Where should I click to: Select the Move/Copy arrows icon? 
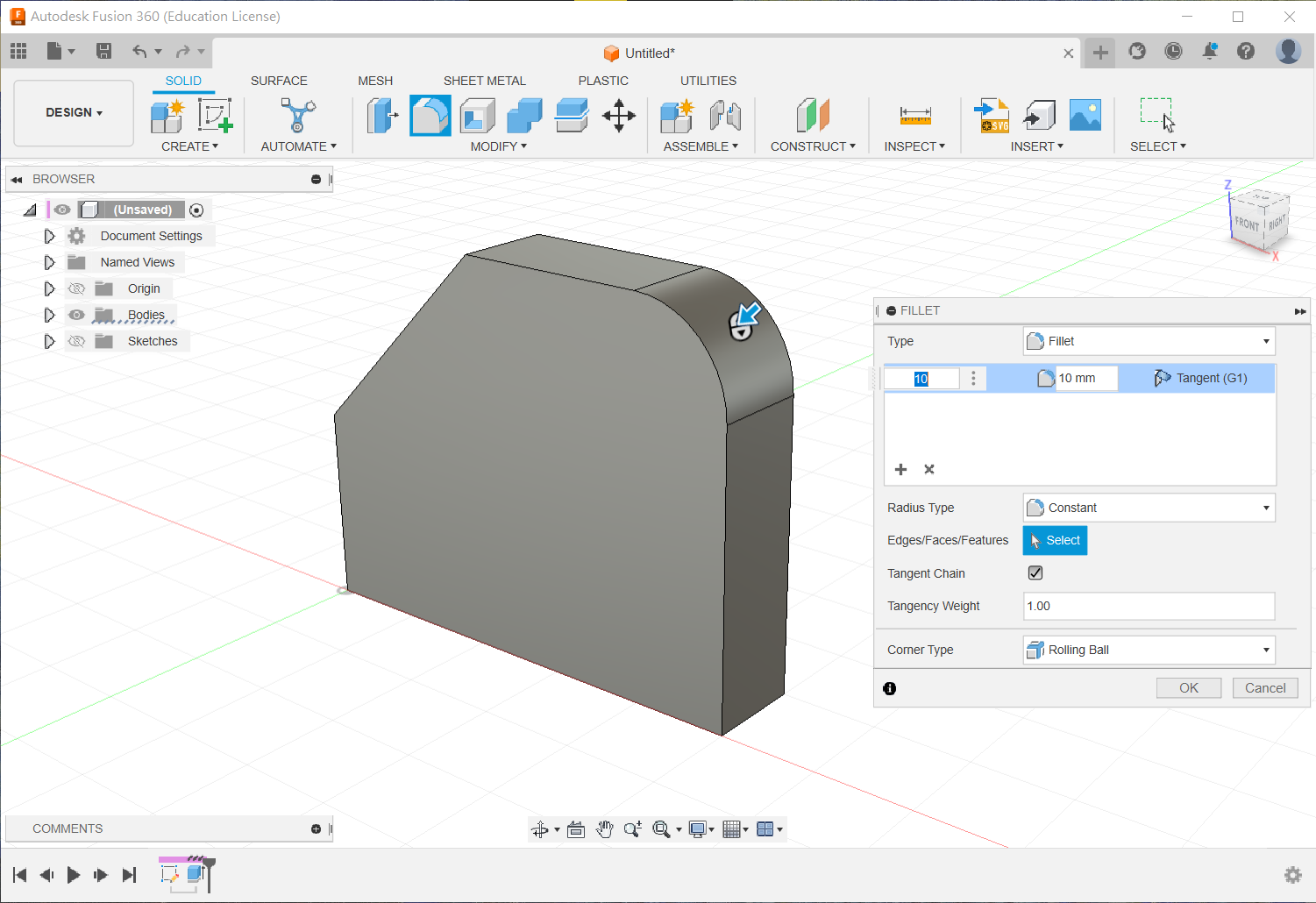point(619,116)
